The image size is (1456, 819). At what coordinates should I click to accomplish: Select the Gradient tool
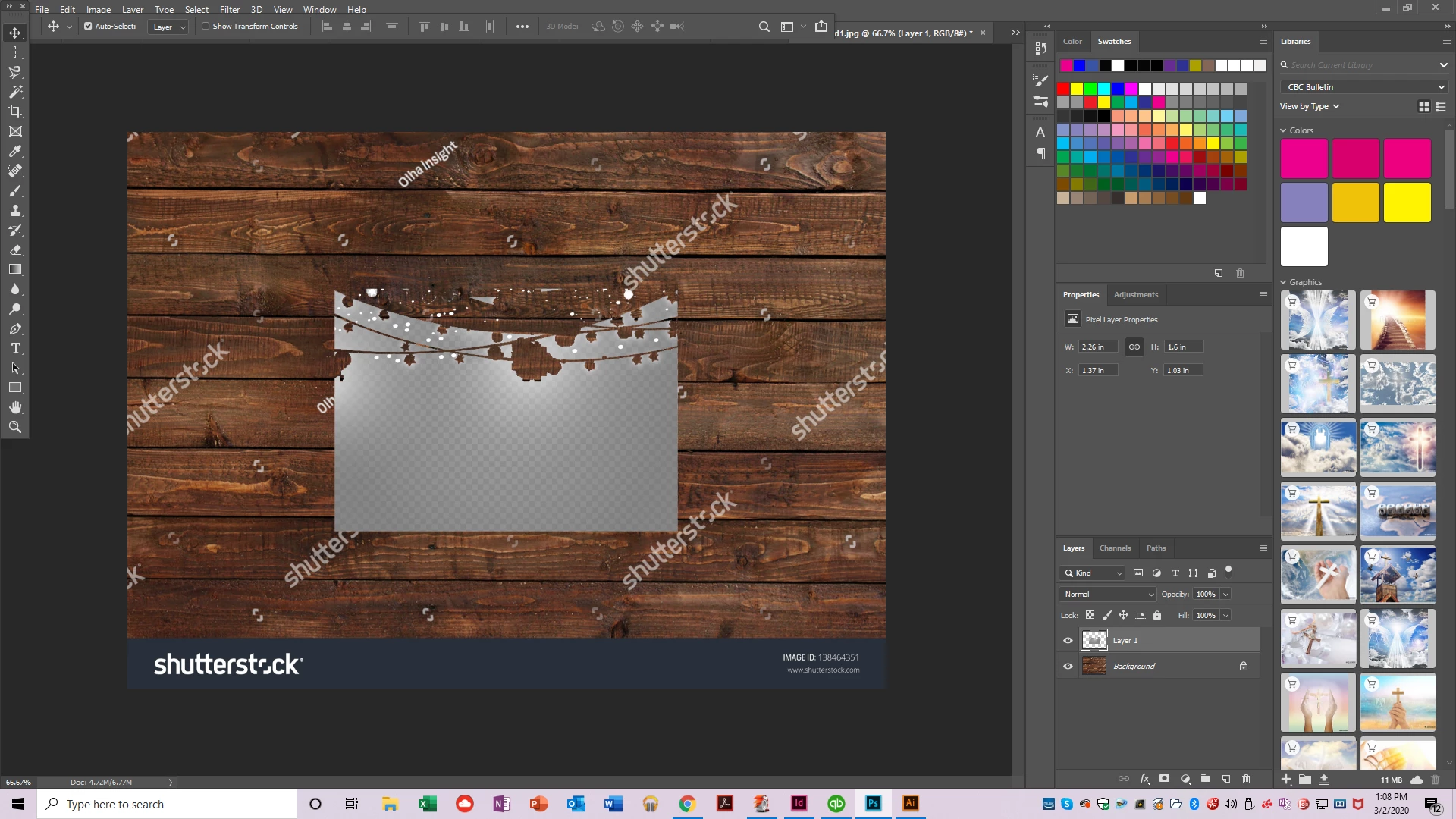click(x=15, y=269)
